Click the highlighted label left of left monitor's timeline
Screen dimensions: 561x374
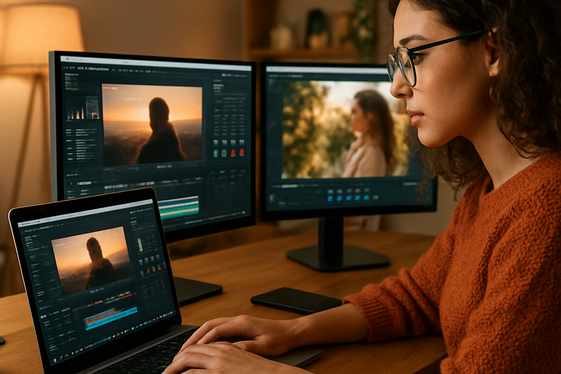click(84, 183)
